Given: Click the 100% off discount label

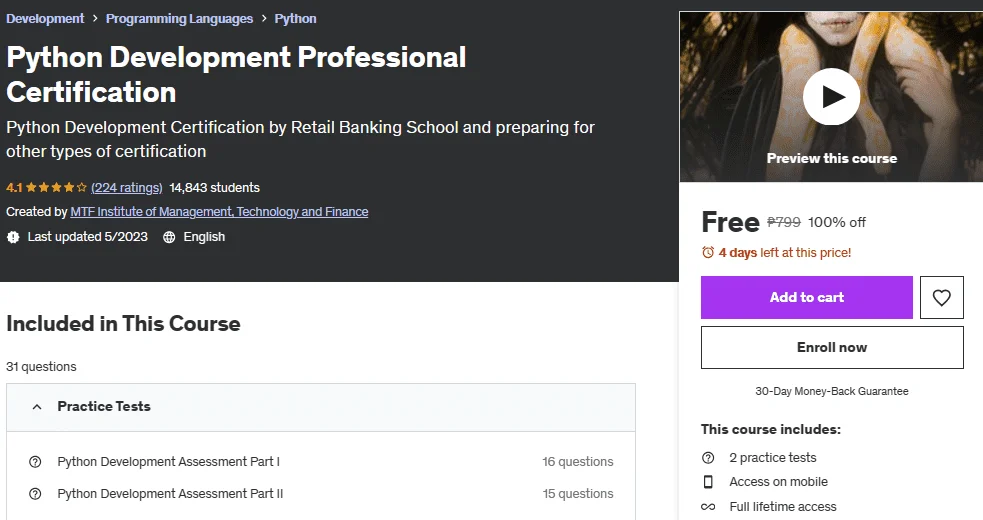Looking at the screenshot, I should pos(837,222).
